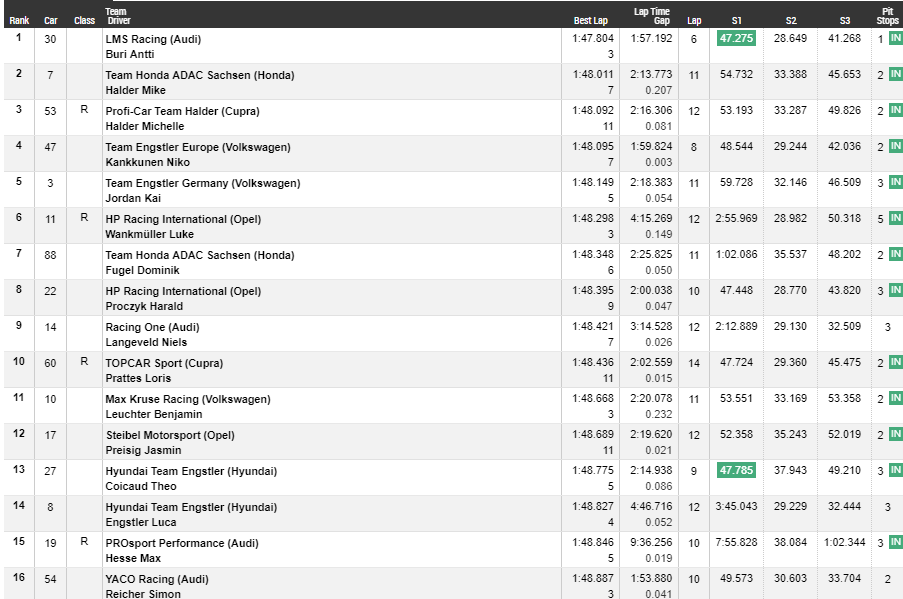Viewport: 903px width, 599px height.
Task: Select Racing One (Audi) team
Action: (153, 327)
